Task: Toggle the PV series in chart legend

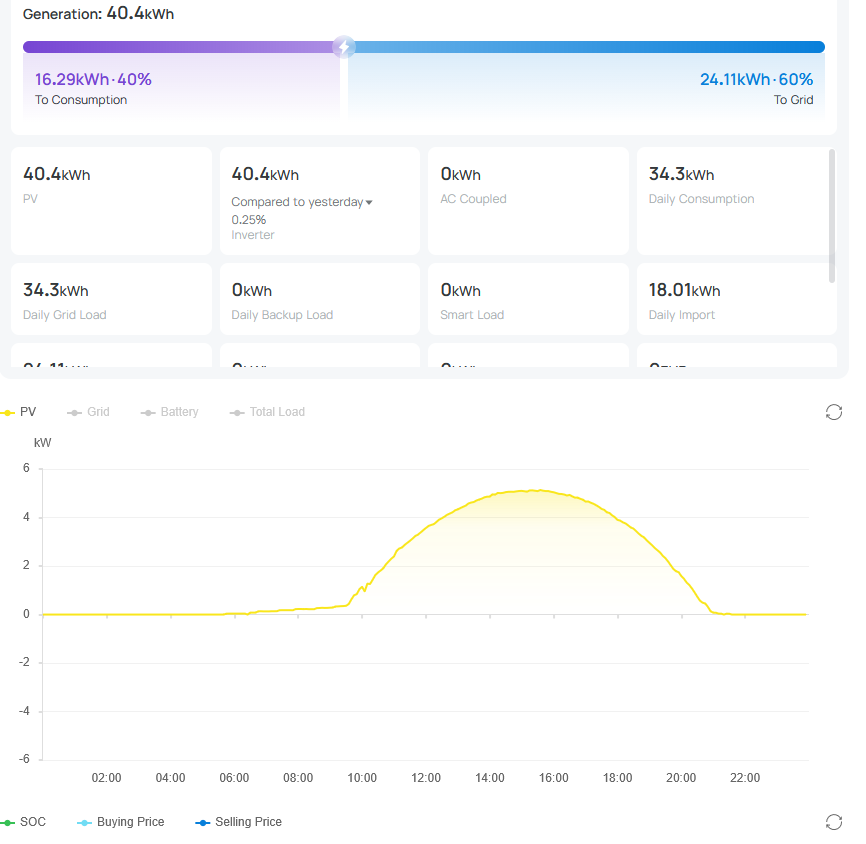Action: pos(20,412)
